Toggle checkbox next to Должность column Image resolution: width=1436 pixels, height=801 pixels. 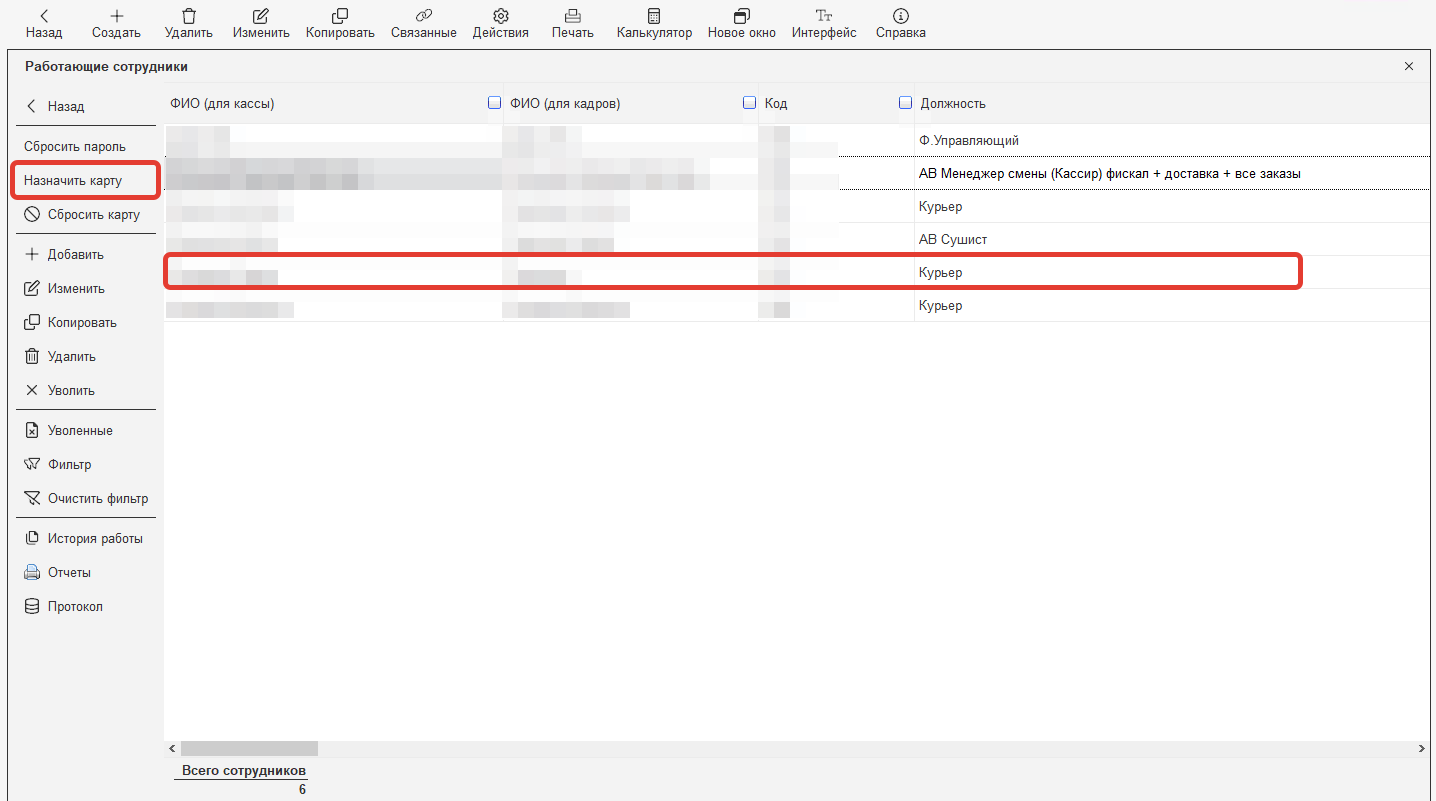pos(905,103)
